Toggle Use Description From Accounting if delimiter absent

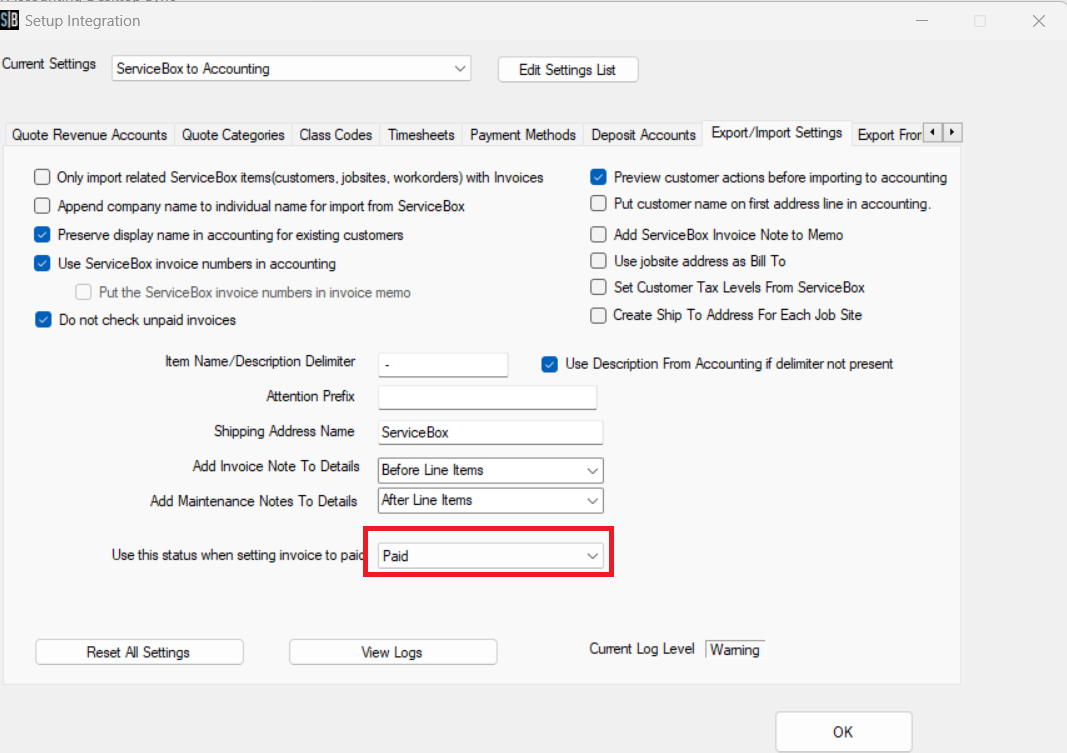tap(550, 364)
